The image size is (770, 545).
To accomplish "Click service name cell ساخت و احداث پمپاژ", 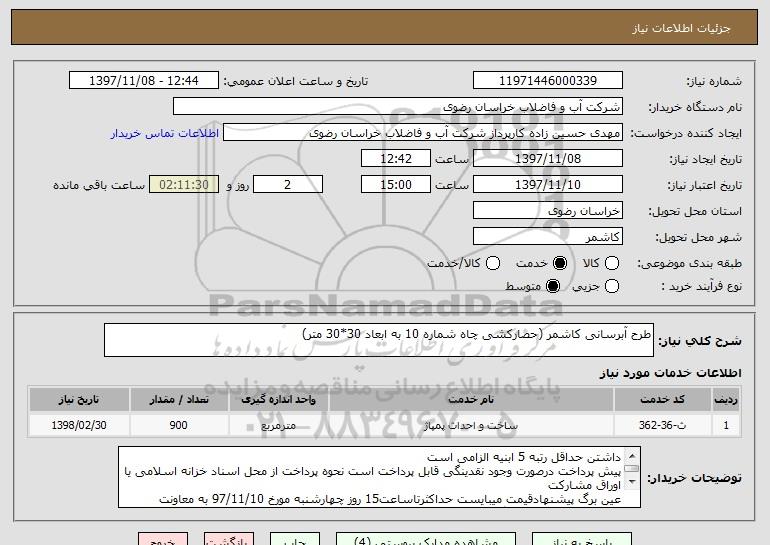I will pos(471,425).
